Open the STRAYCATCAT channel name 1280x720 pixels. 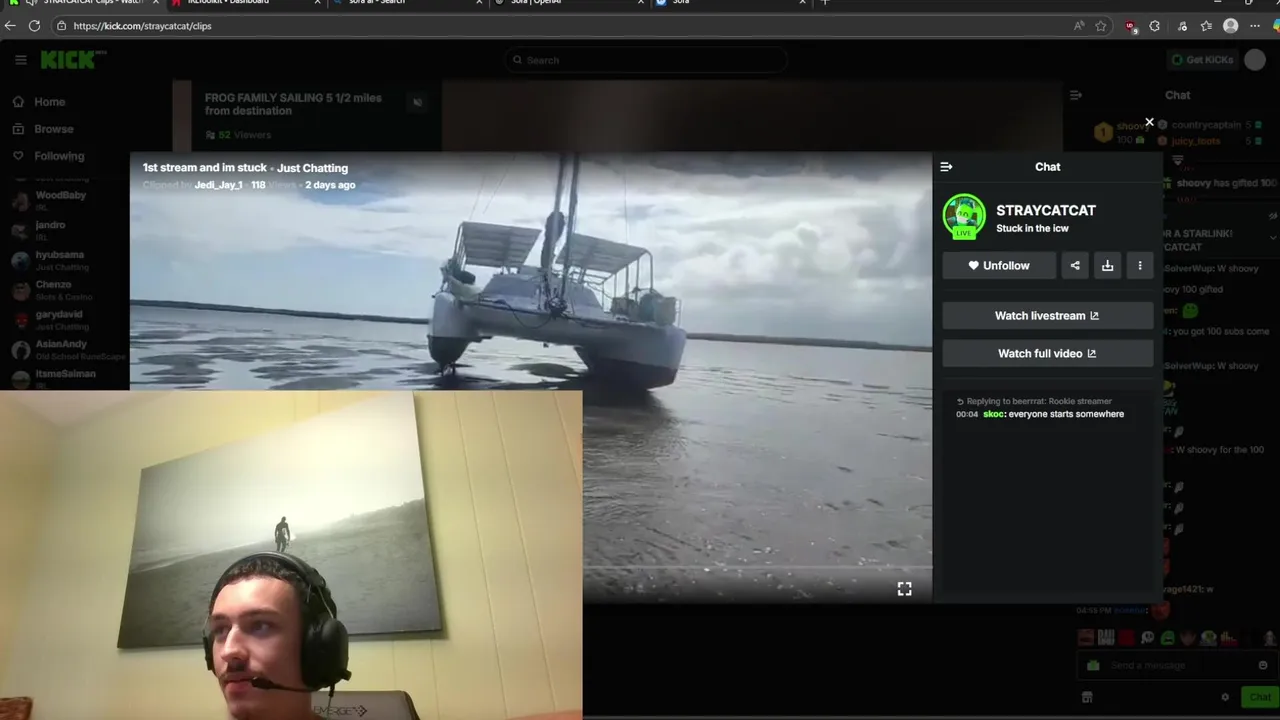[1046, 210]
